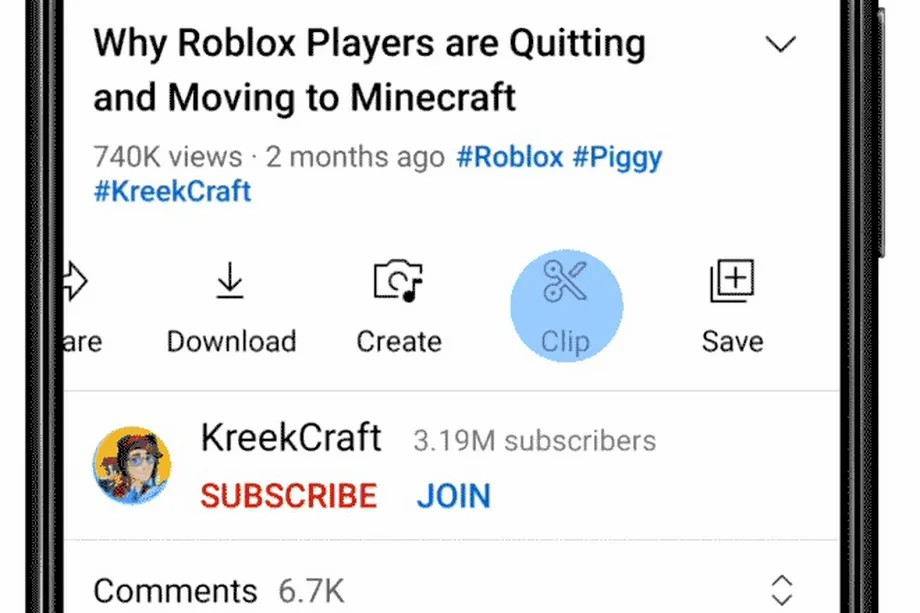Tap the Create label text

tap(399, 341)
